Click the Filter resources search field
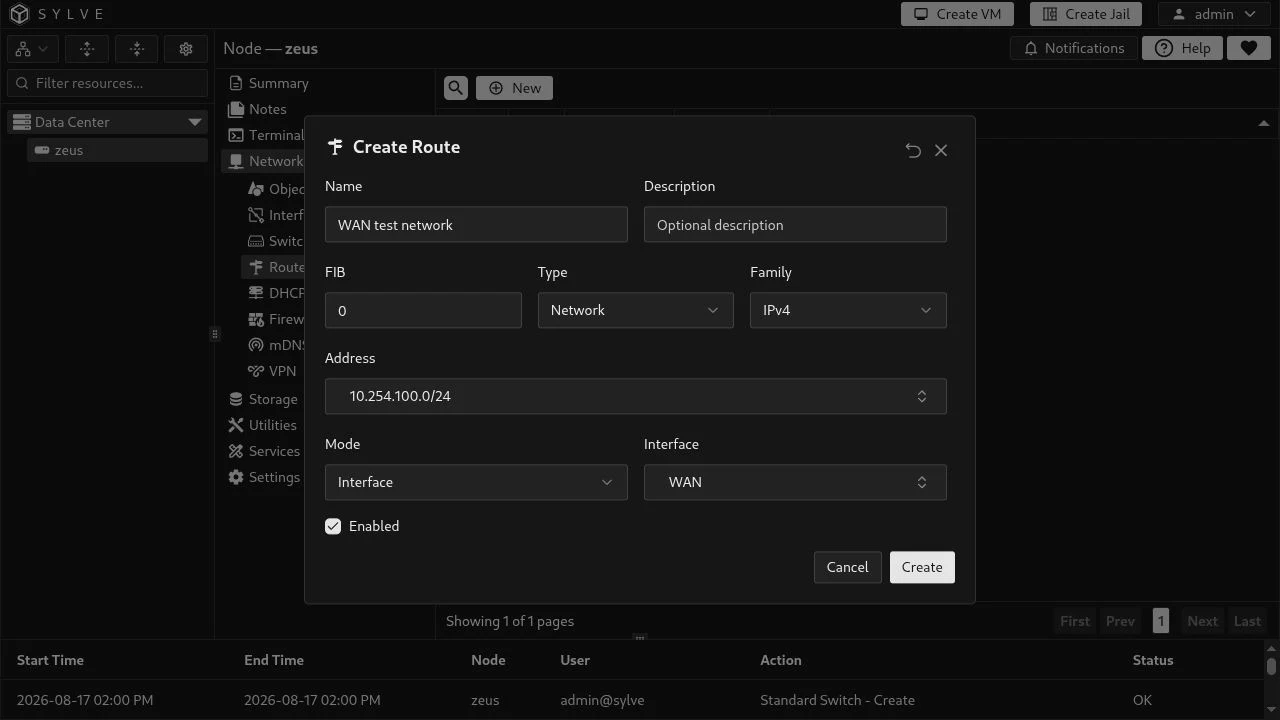 click(108, 83)
